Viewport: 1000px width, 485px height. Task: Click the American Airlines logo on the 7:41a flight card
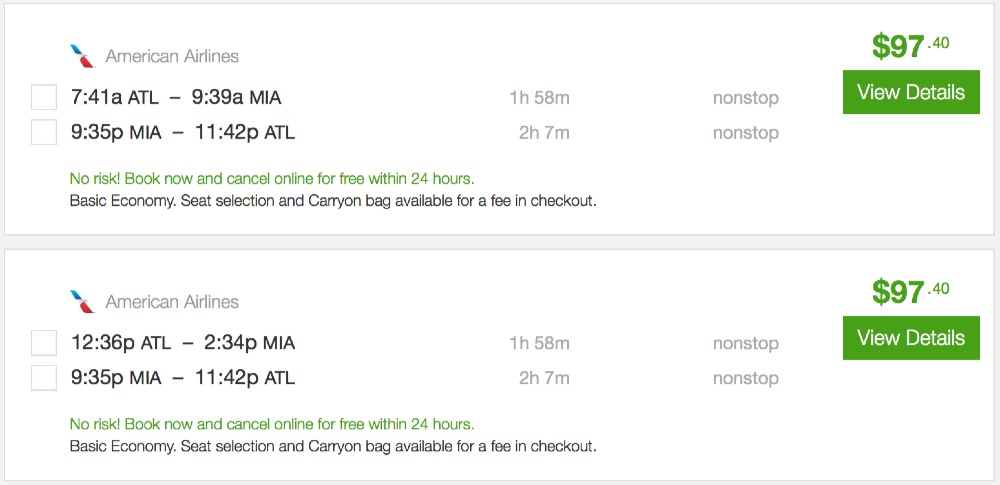81,55
